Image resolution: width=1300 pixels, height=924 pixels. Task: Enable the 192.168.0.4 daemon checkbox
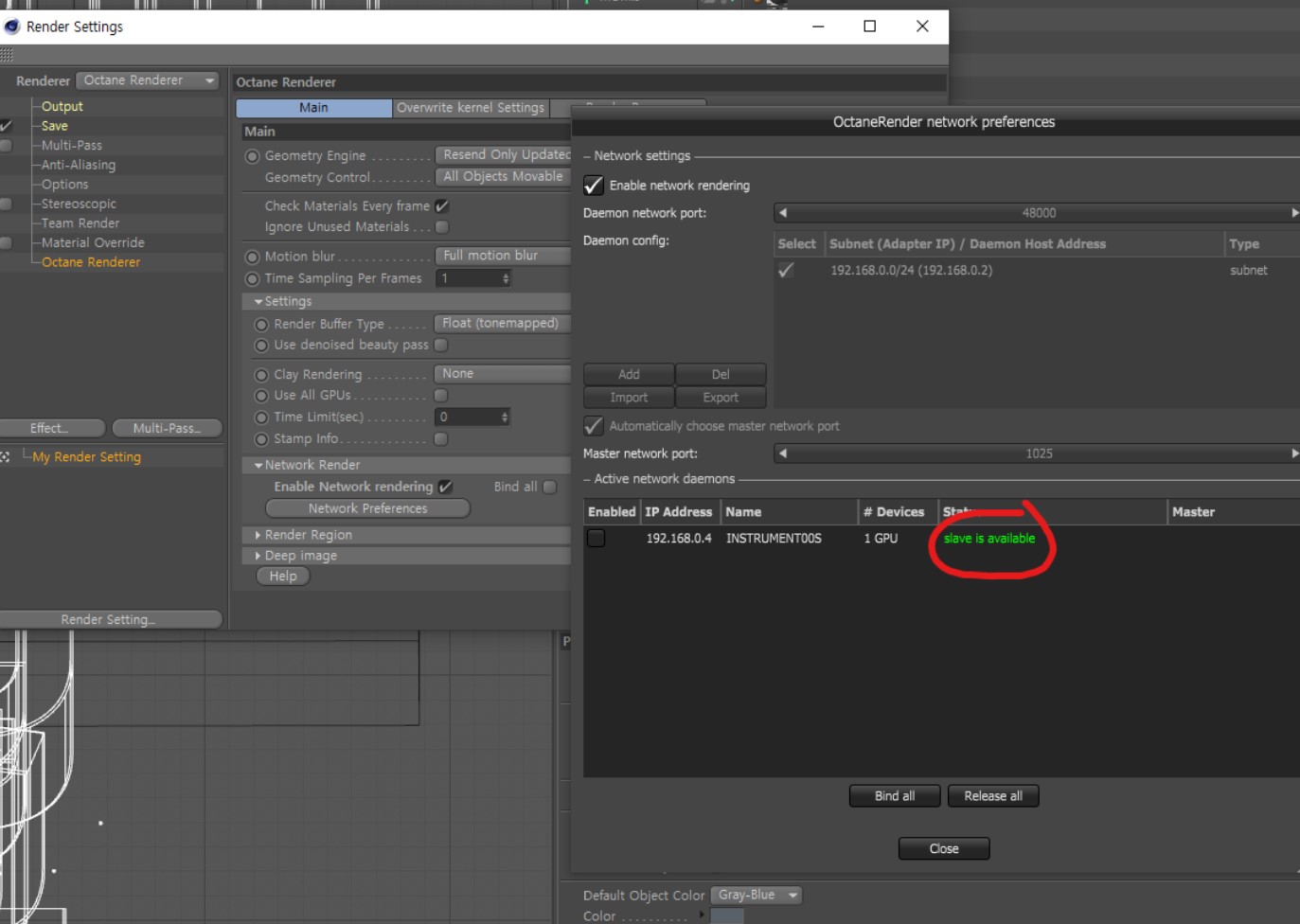click(597, 539)
